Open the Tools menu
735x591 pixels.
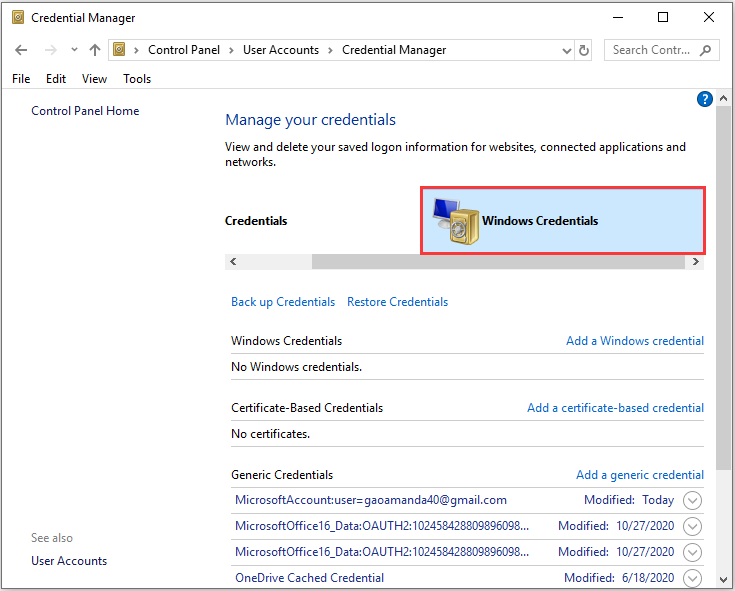[137, 79]
